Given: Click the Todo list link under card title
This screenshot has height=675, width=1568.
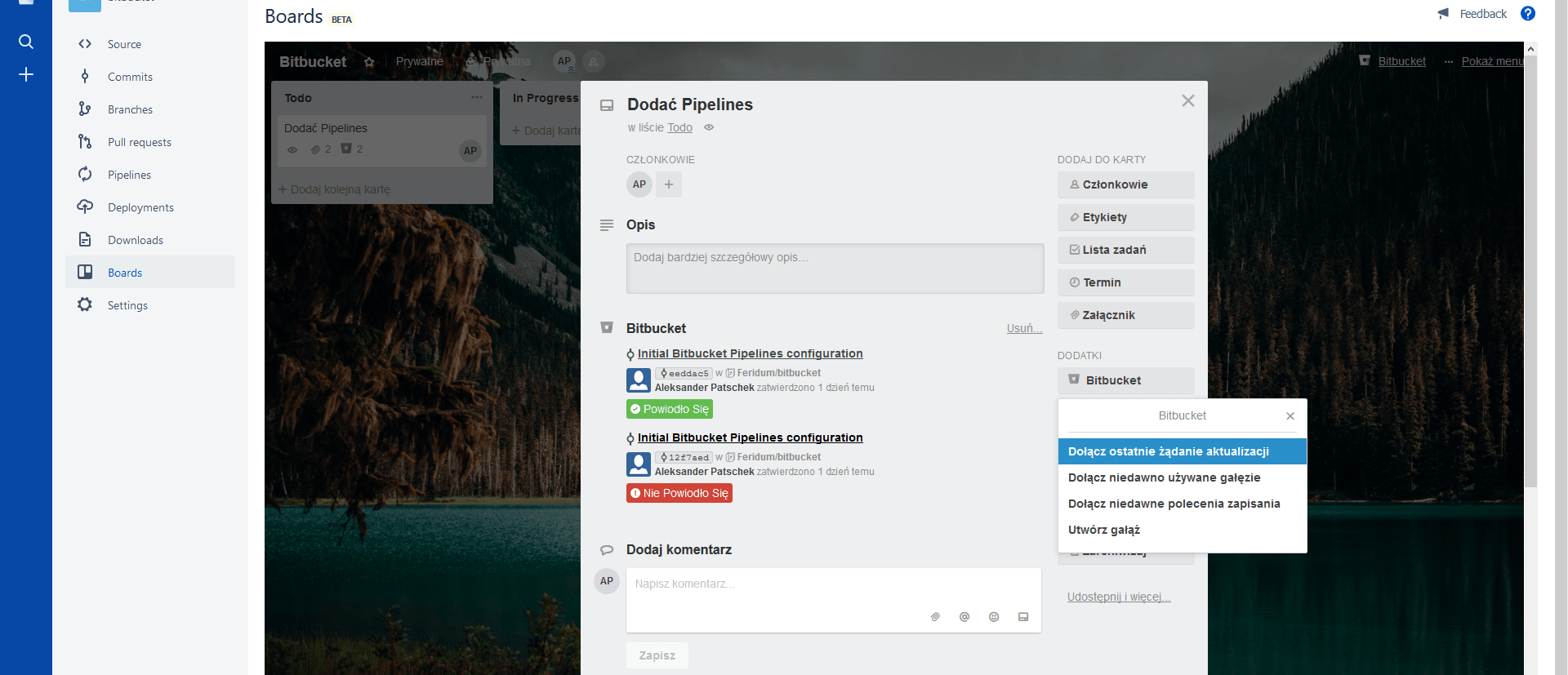Looking at the screenshot, I should click(679, 127).
